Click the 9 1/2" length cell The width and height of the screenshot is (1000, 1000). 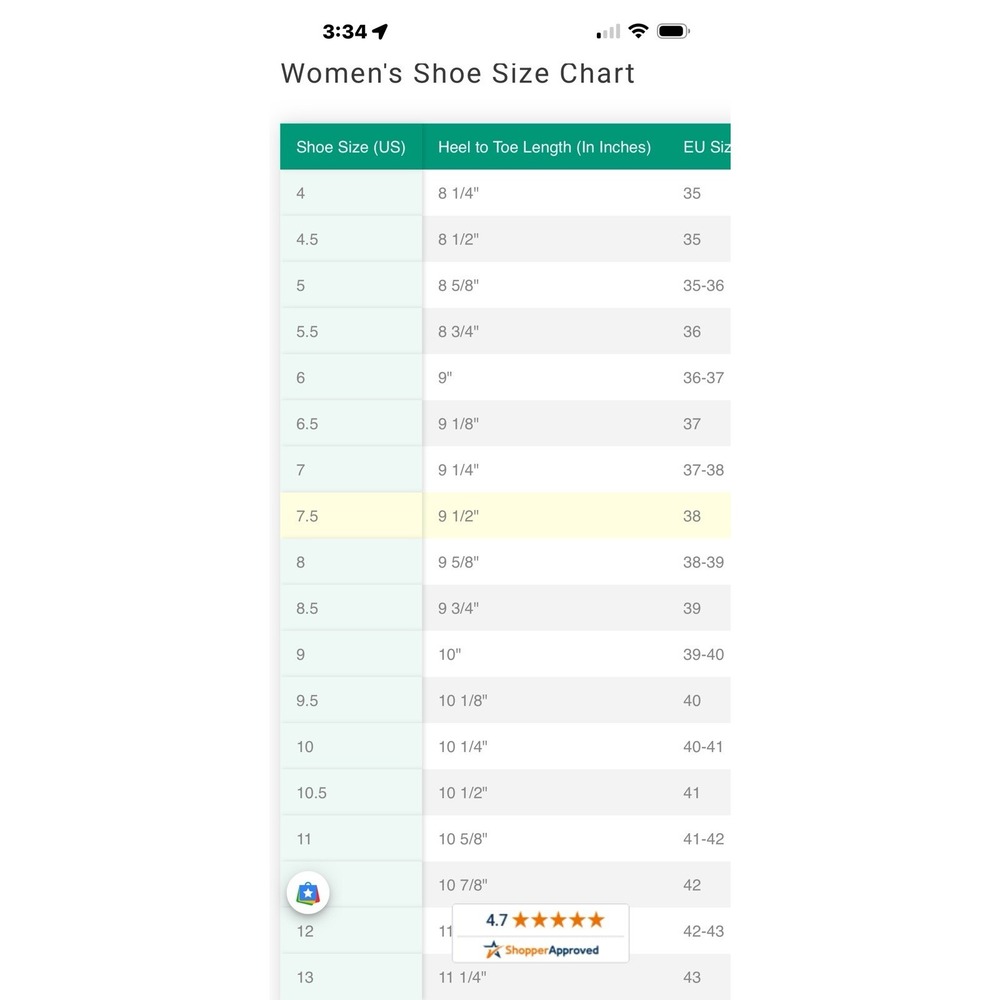459,516
